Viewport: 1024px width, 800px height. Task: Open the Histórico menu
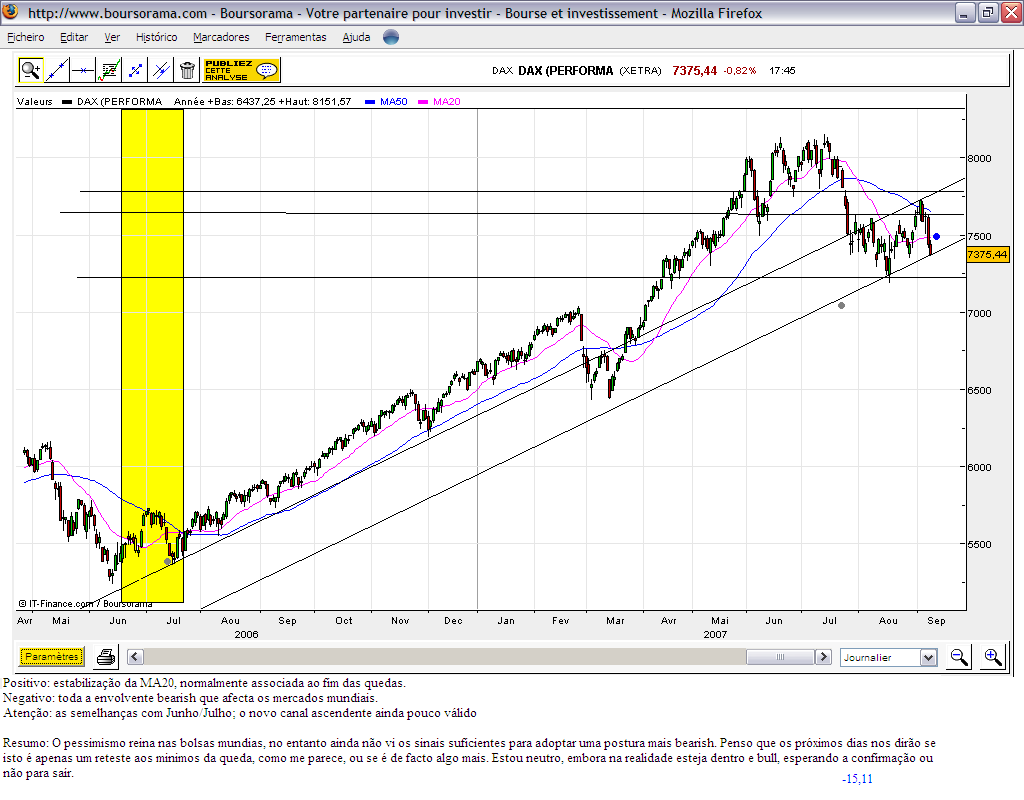point(156,37)
